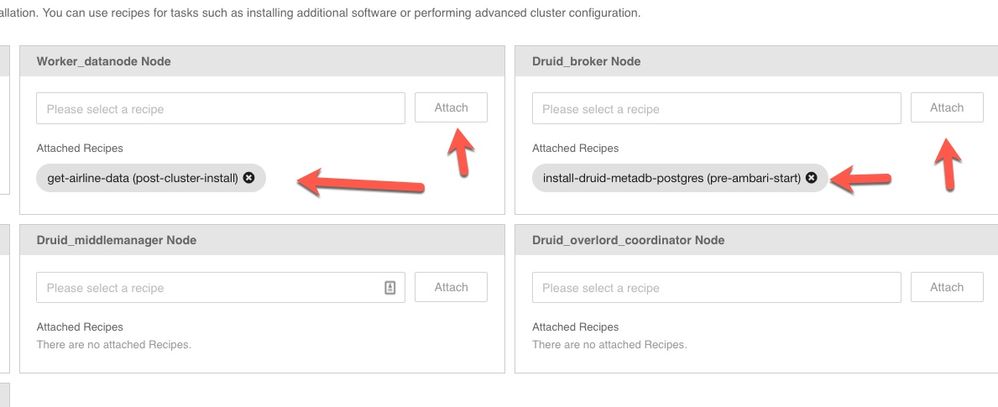Click the Druid_broker Node panel header

tap(756, 61)
